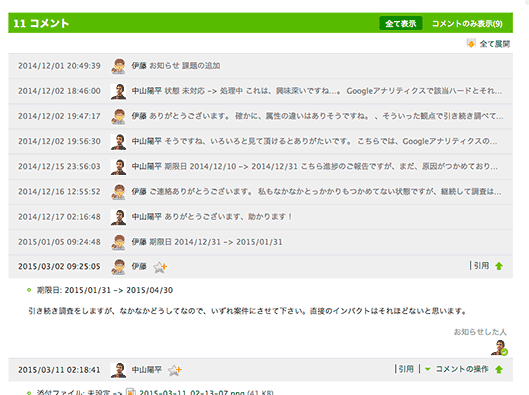Click 引用 on the 2015/03/11 comment
Viewport: 529px width, 395px height.
406,369
